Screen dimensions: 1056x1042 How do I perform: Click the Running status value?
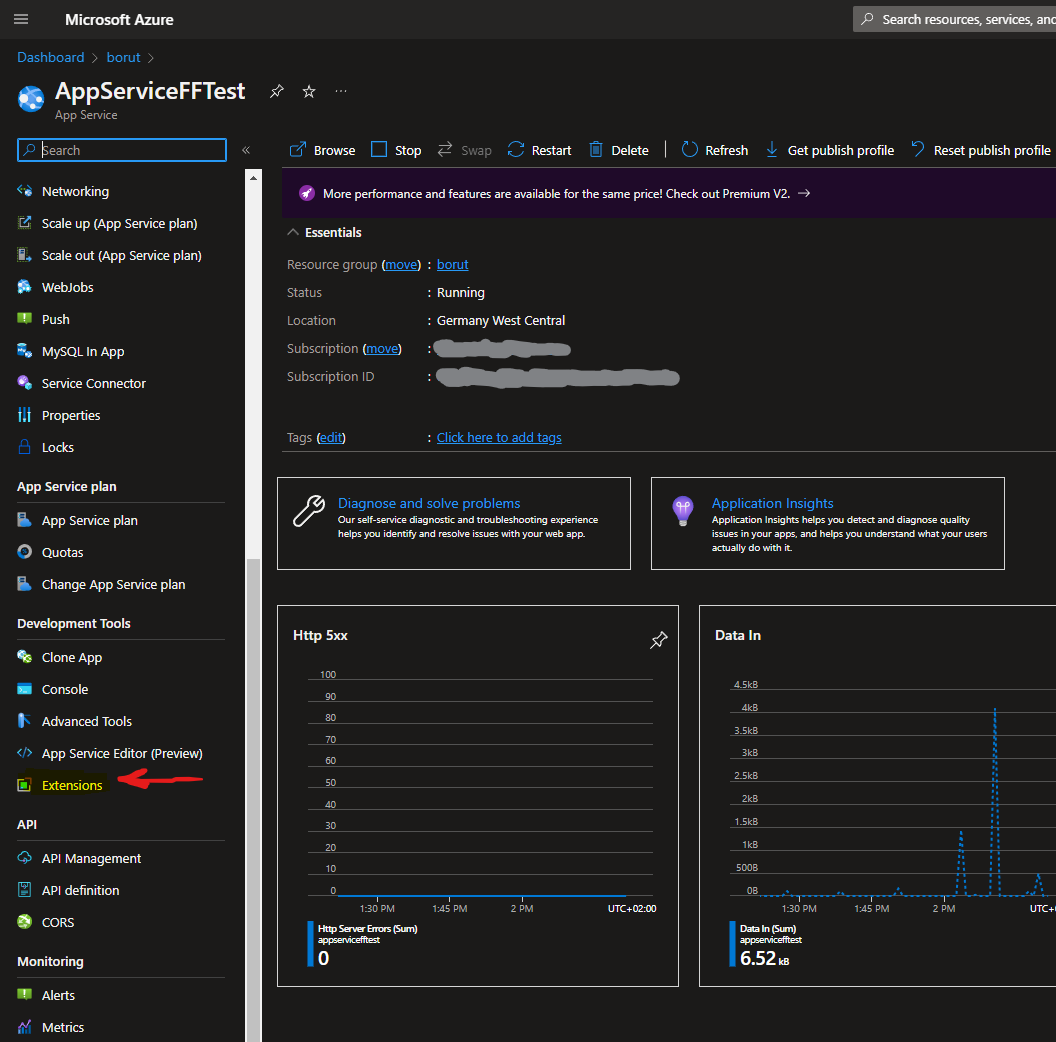461,292
